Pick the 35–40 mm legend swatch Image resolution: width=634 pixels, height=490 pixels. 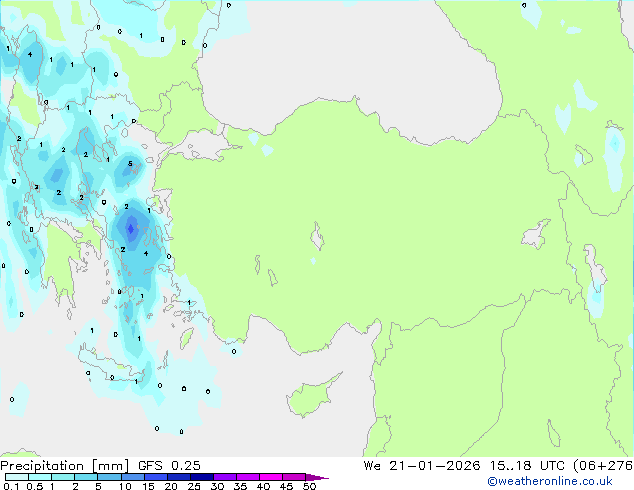click(247, 477)
